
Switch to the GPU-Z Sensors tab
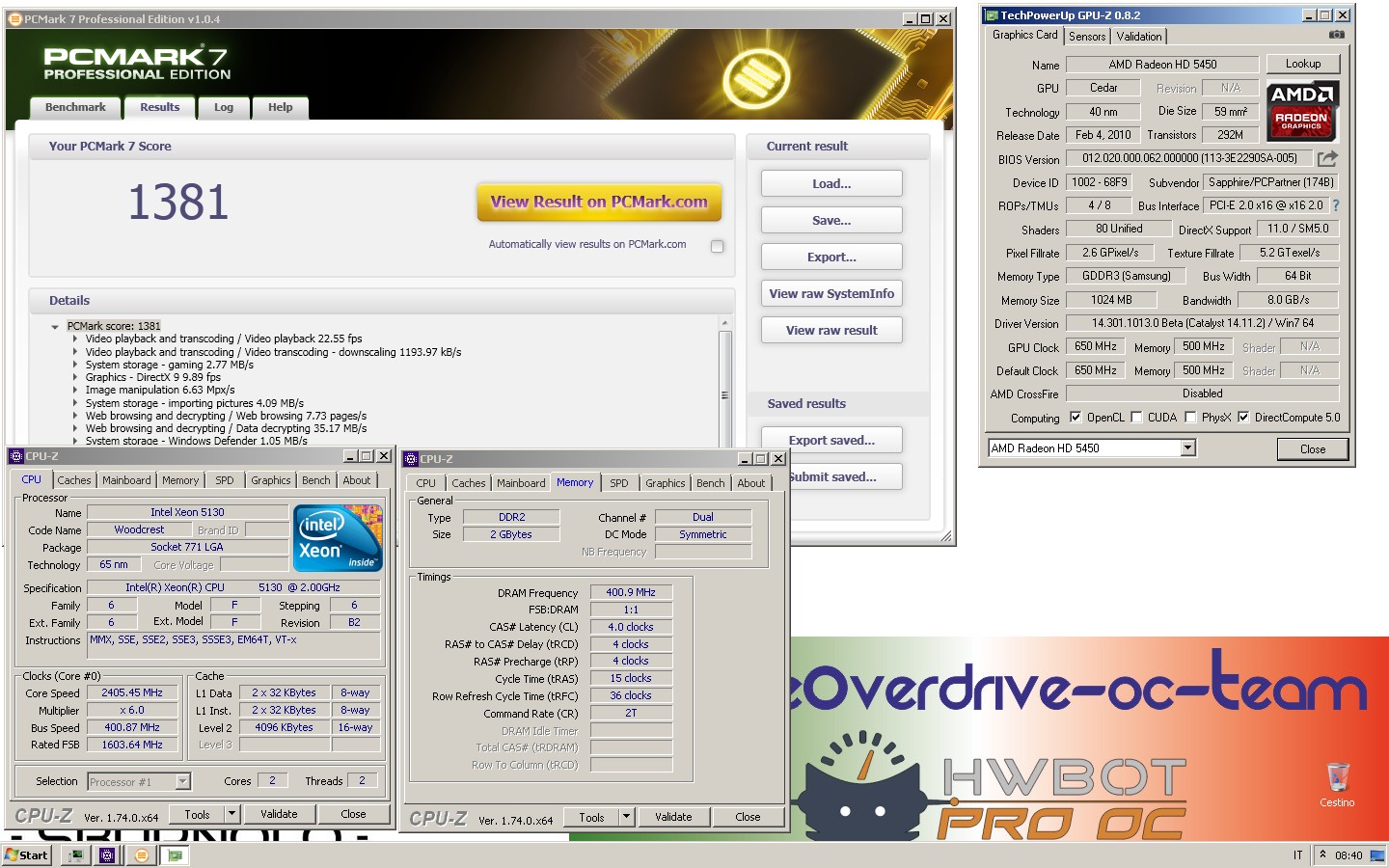1087,37
